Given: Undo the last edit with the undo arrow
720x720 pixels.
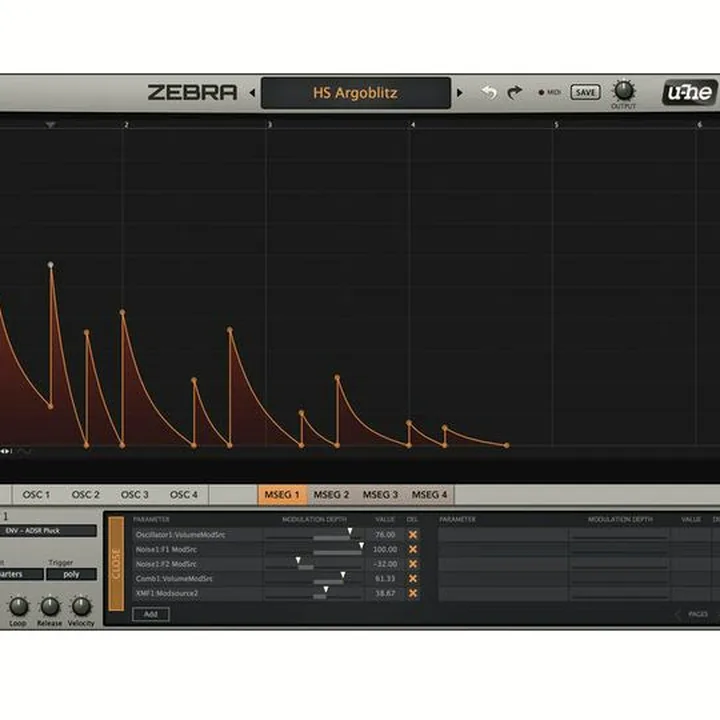Looking at the screenshot, I should [x=489, y=92].
